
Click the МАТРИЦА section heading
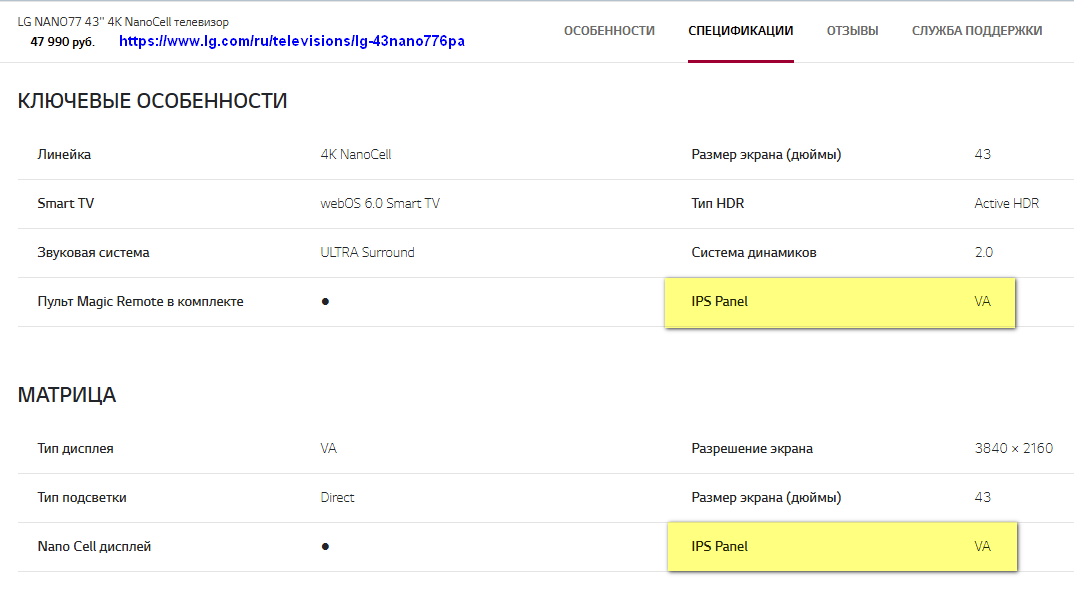tap(67, 395)
